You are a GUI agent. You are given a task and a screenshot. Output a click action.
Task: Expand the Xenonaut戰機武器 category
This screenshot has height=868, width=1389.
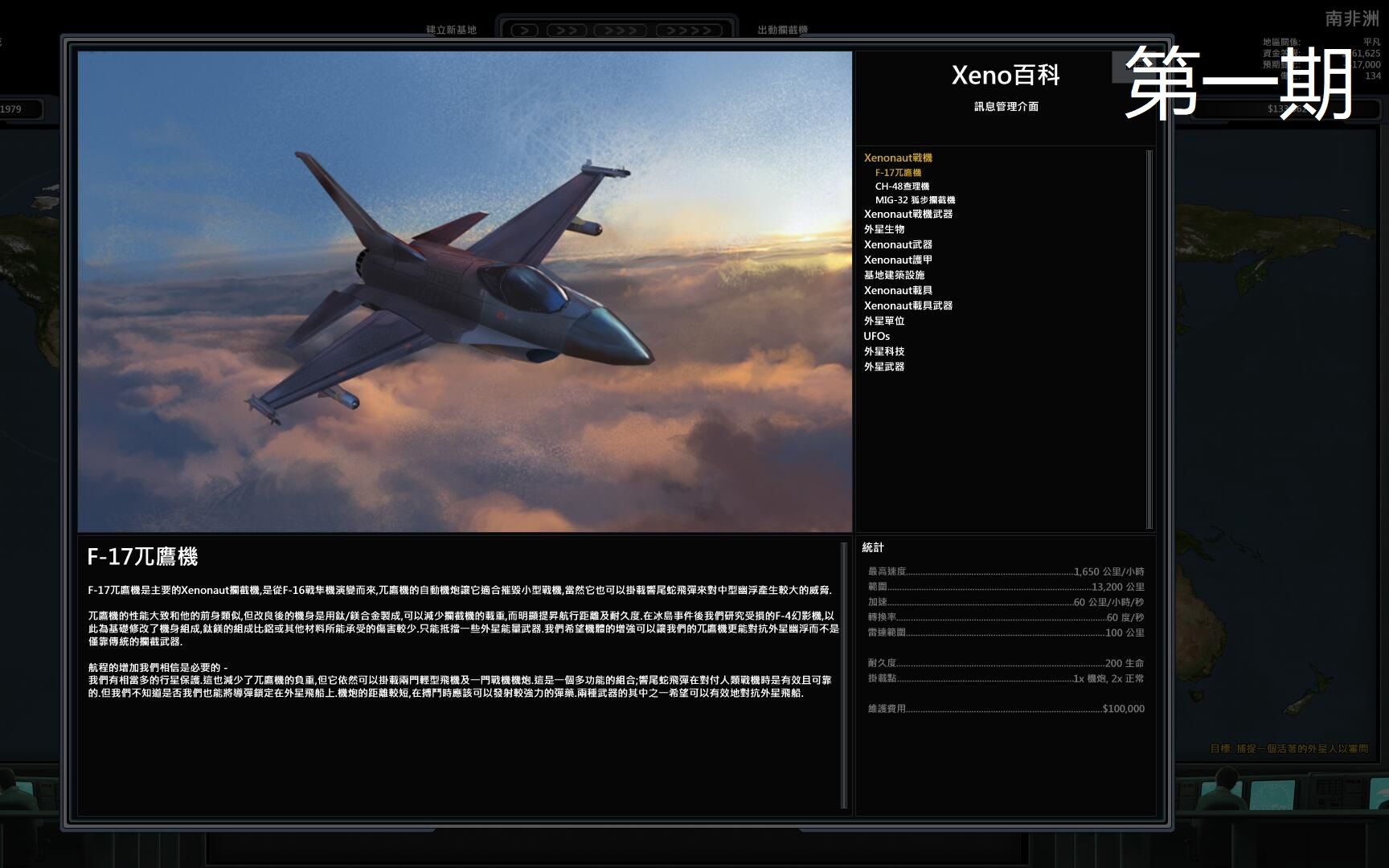tap(908, 214)
